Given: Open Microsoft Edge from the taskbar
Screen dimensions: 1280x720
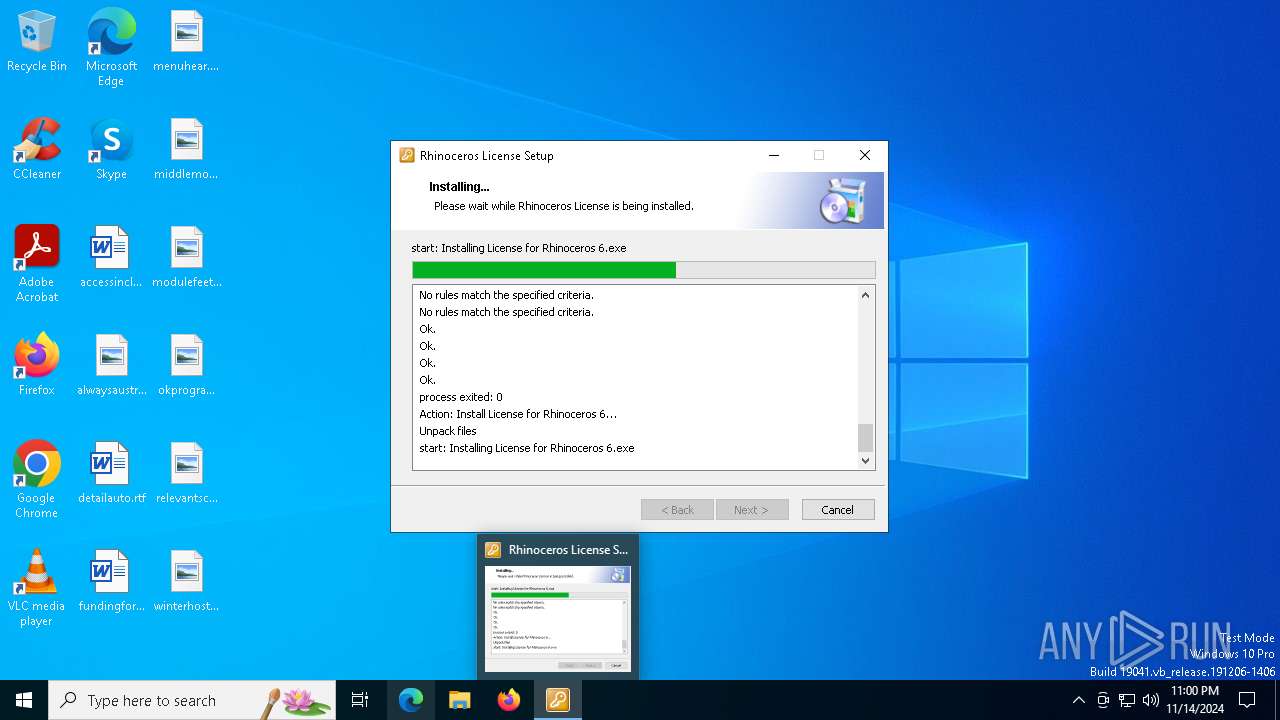Looking at the screenshot, I should click(411, 700).
